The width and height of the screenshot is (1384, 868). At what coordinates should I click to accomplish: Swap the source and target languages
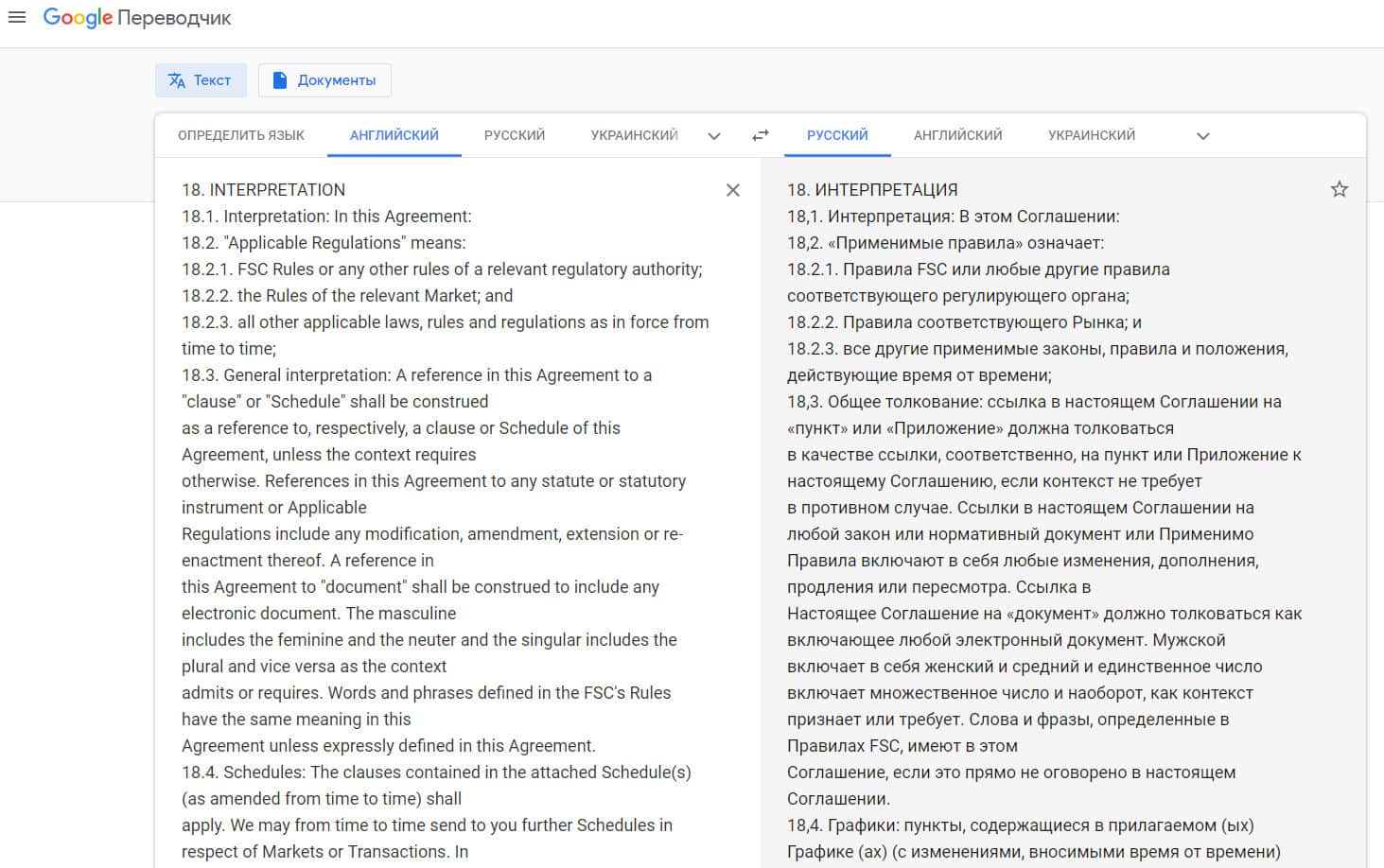pos(761,135)
